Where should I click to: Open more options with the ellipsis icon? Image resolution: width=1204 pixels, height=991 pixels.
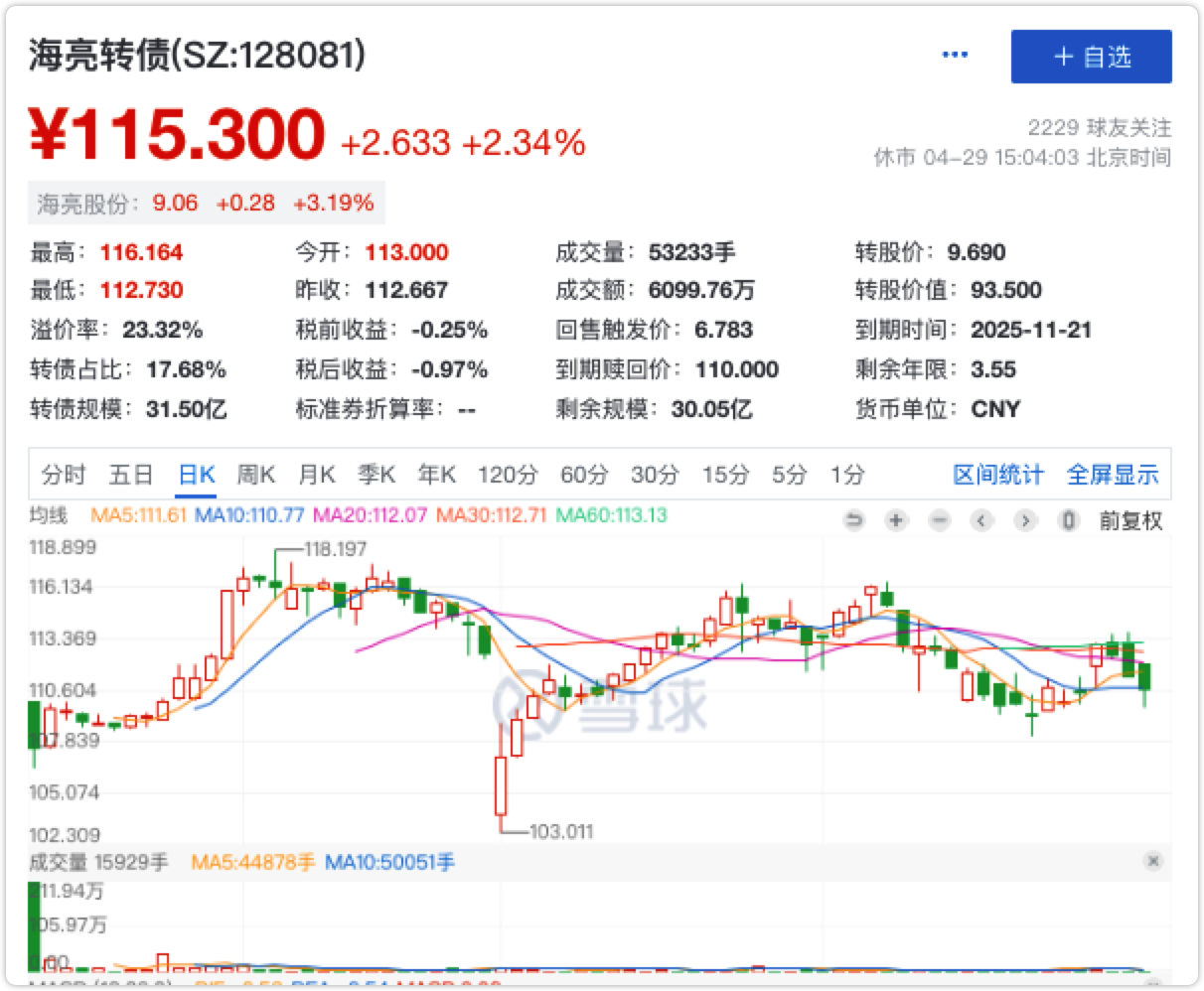pos(954,55)
